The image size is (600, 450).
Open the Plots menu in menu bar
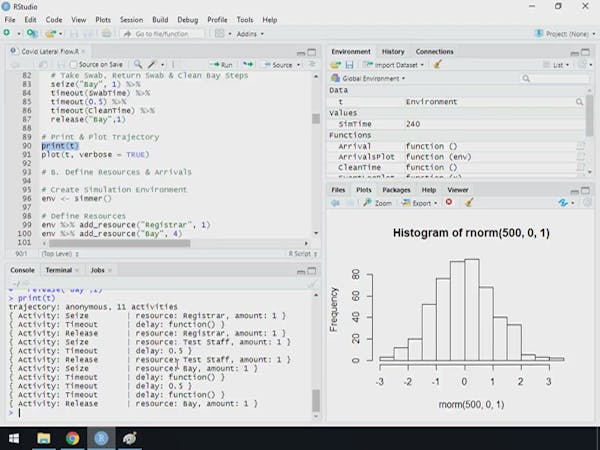coord(103,20)
